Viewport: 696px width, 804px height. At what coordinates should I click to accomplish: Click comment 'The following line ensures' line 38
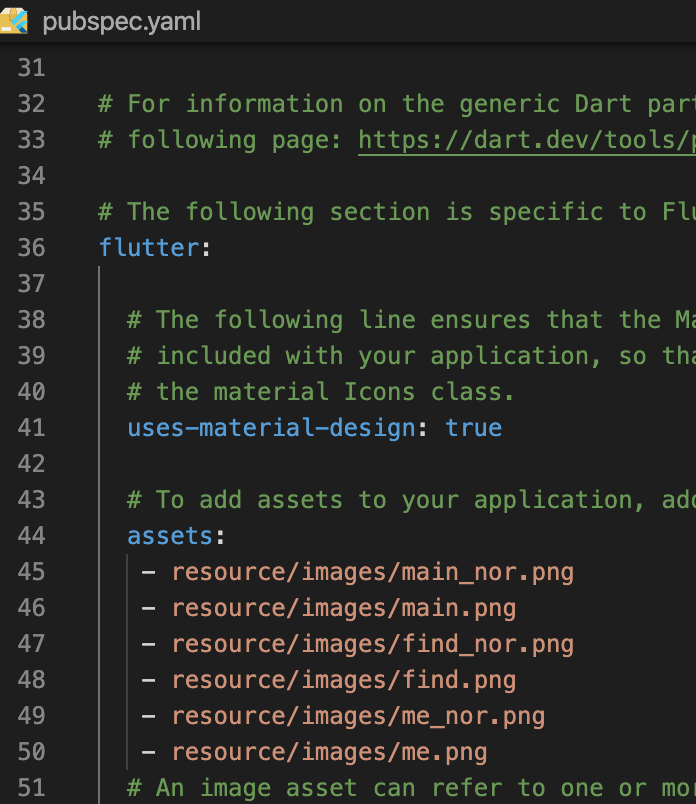(x=411, y=320)
